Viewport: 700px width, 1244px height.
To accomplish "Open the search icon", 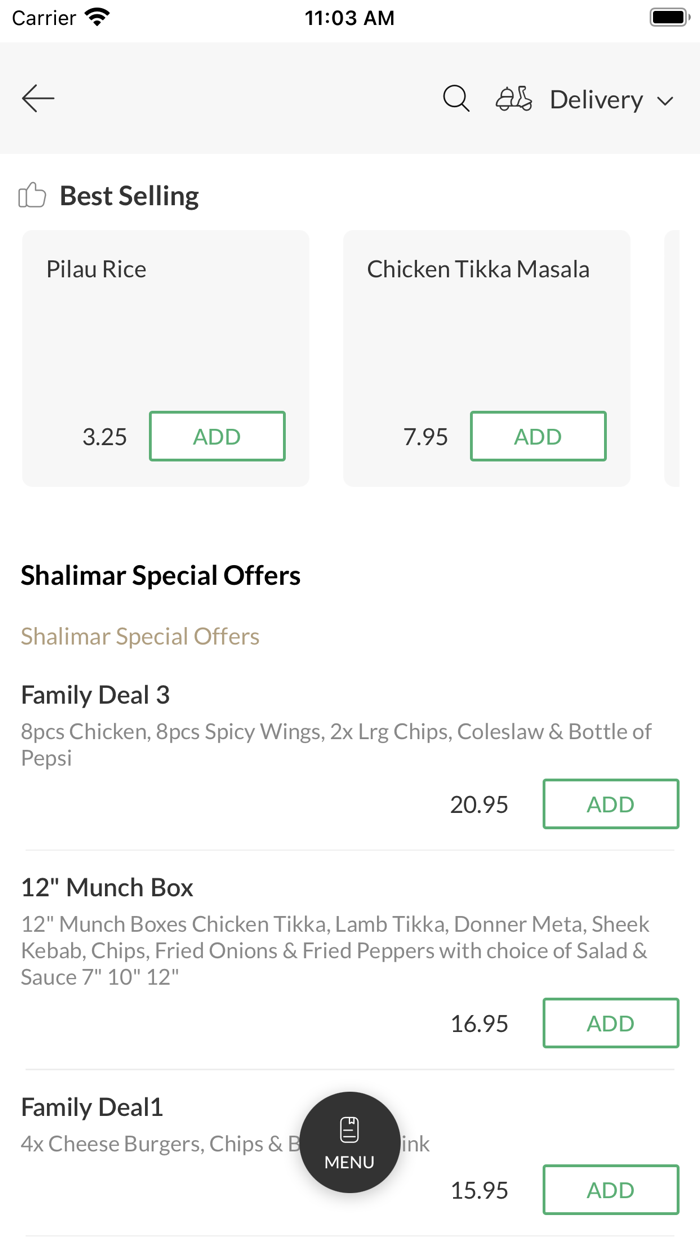I will [456, 98].
